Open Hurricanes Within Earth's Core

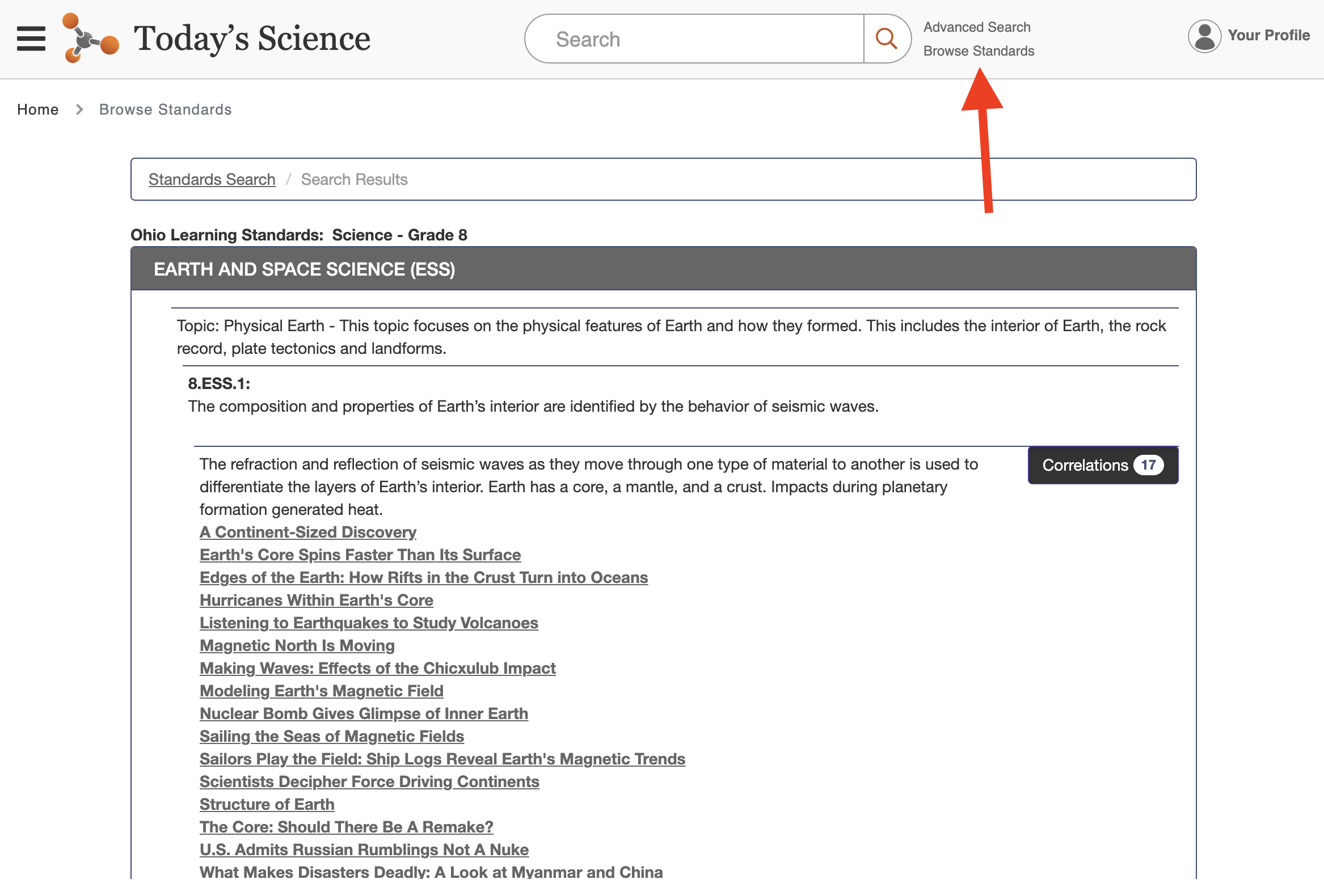(316, 601)
